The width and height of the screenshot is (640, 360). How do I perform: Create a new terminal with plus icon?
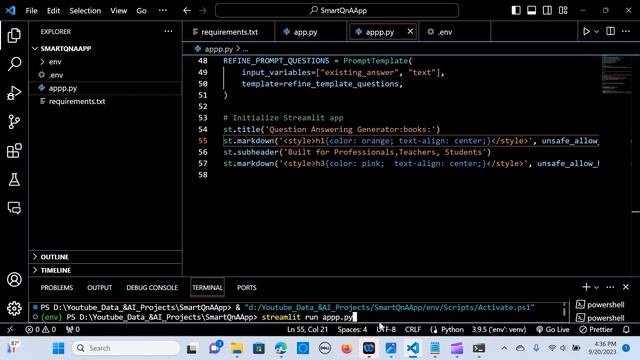click(586, 287)
